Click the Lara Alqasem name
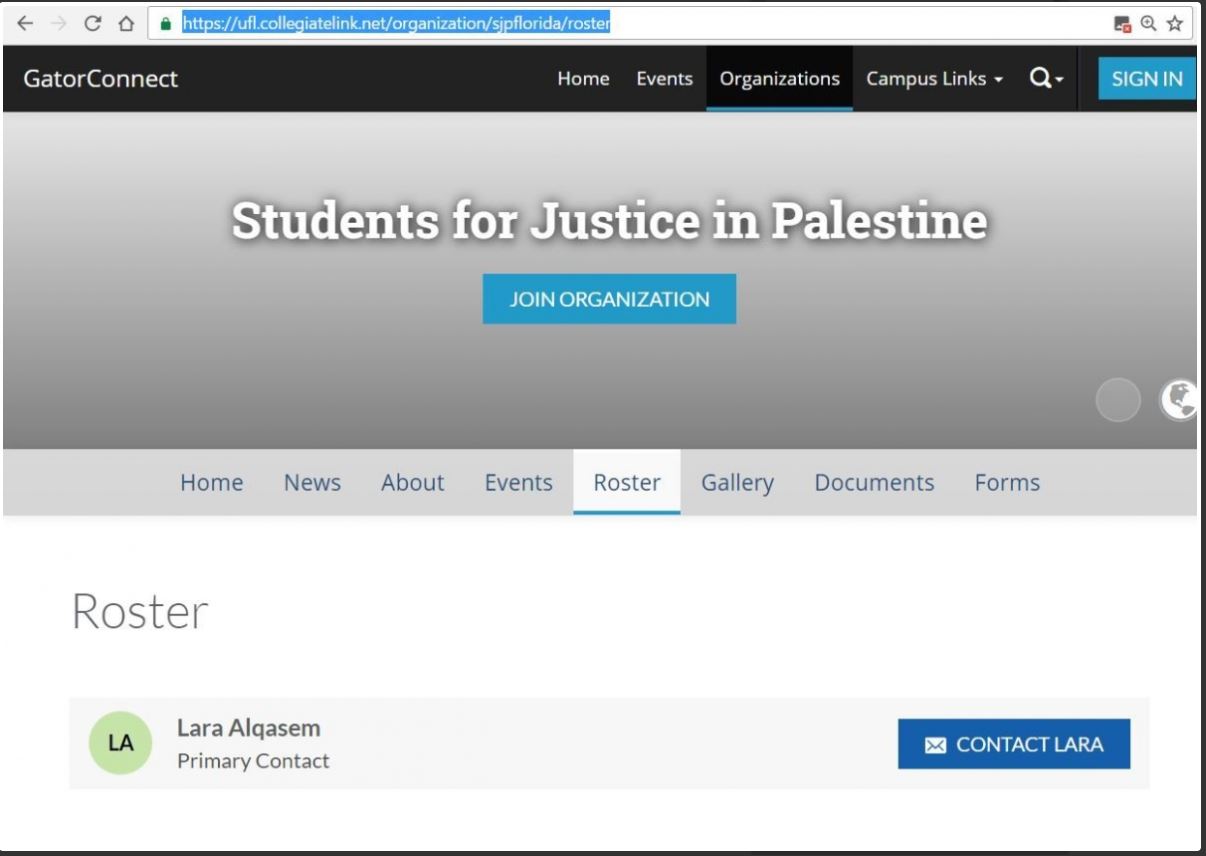The height and width of the screenshot is (856, 1206). click(x=248, y=728)
